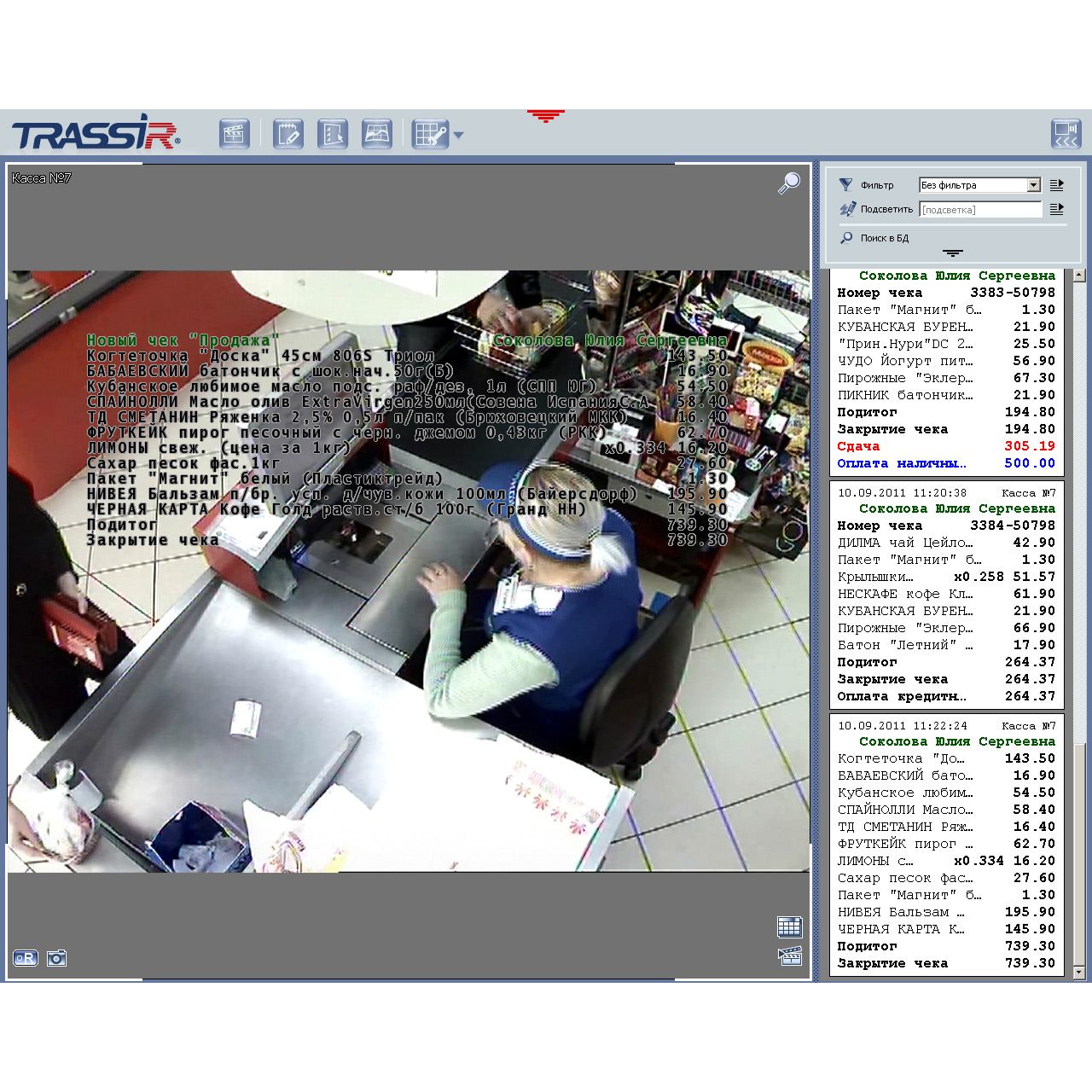This screenshot has width=1092, height=1092.
Task: Open the video archive clapperboard toolbar icon
Action: 235,134
